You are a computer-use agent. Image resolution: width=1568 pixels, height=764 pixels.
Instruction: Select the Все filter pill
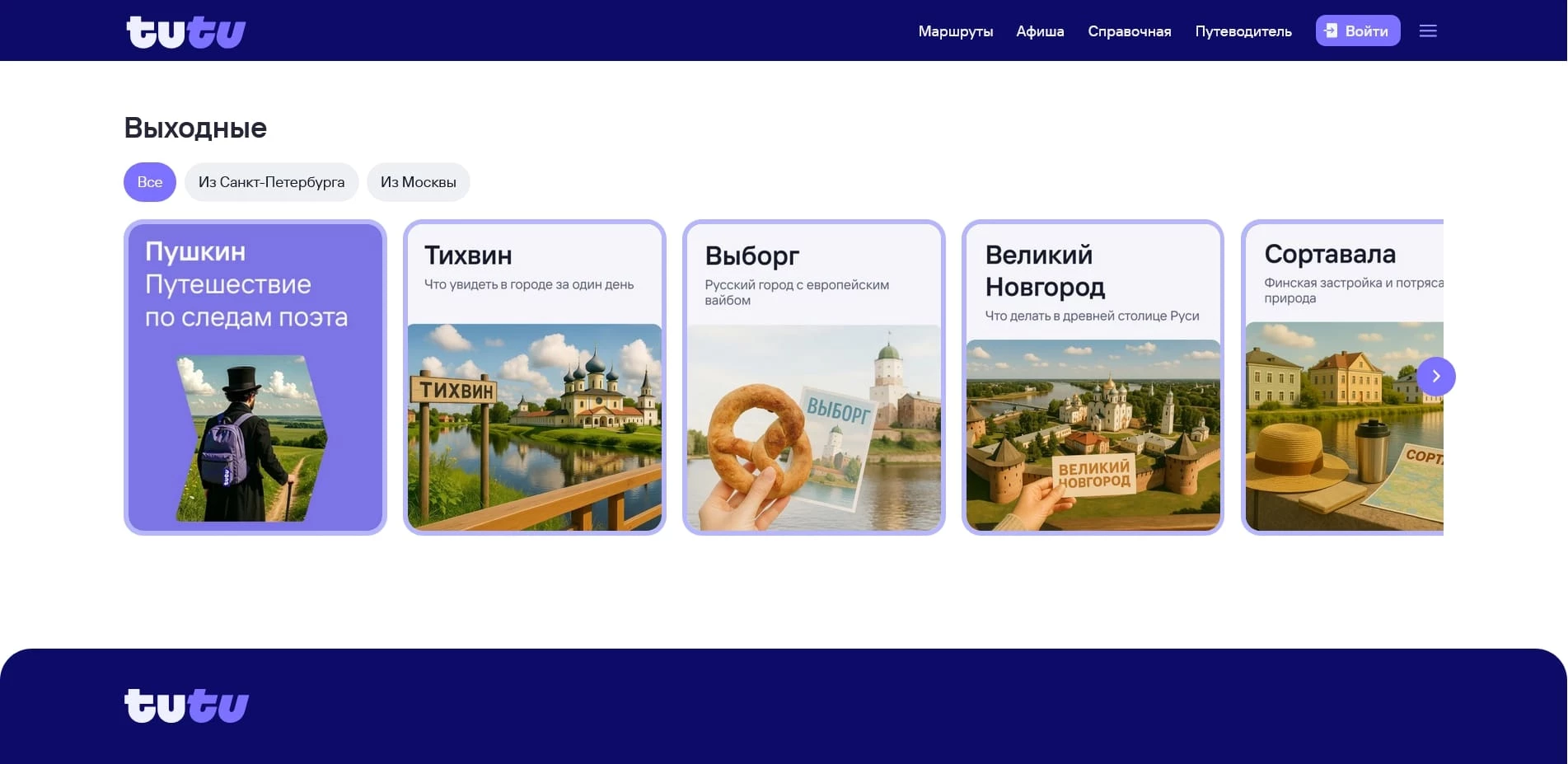[149, 181]
